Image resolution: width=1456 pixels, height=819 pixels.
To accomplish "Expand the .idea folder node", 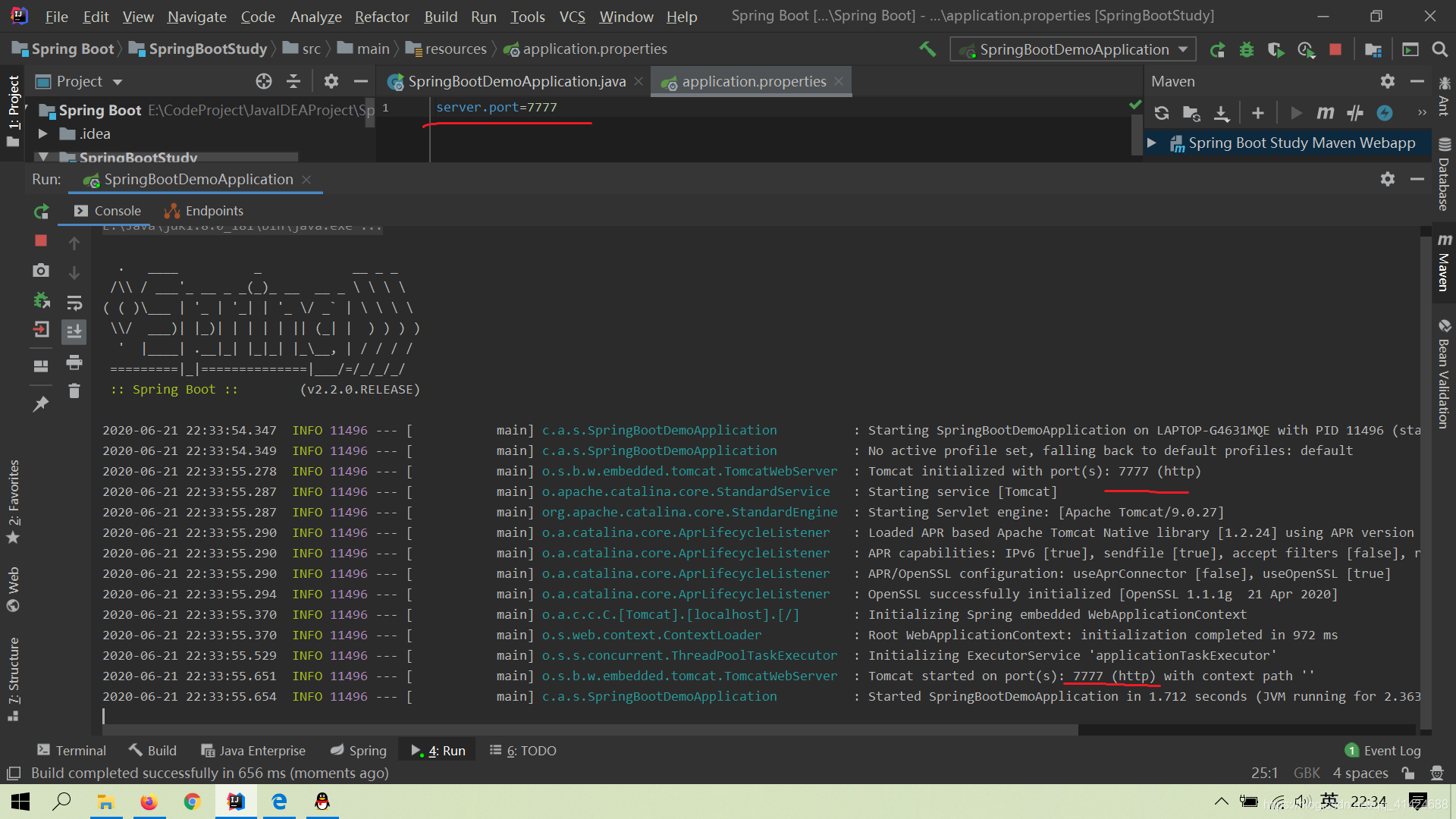I will [x=43, y=134].
